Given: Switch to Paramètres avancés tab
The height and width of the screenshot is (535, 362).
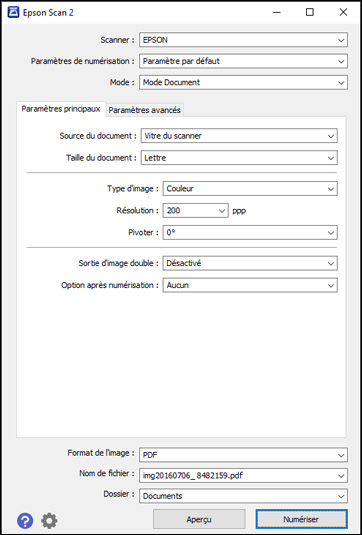Looking at the screenshot, I should pos(145,110).
